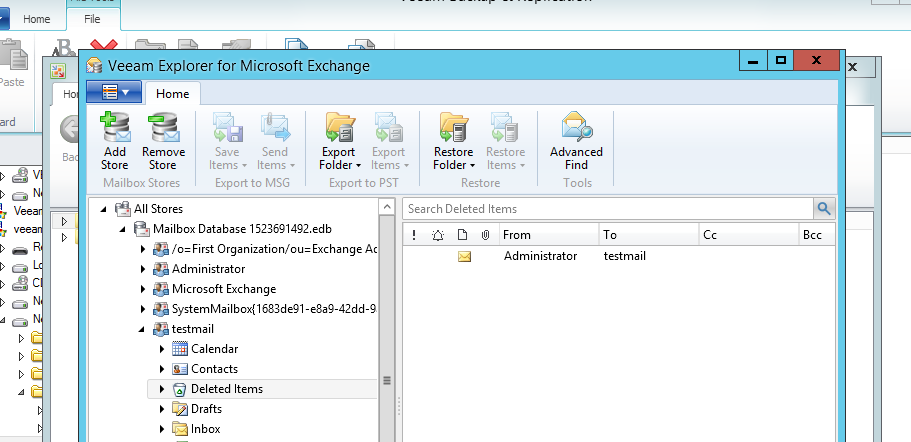
Task: Switch to Home tab in Veeam Backup window
Action: [x=37, y=19]
